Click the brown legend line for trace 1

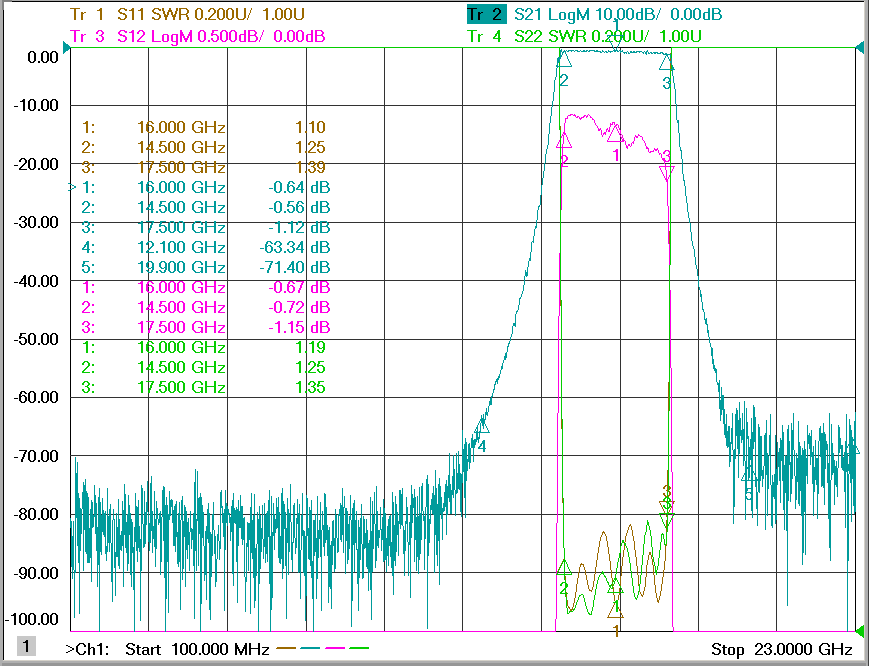point(286,648)
